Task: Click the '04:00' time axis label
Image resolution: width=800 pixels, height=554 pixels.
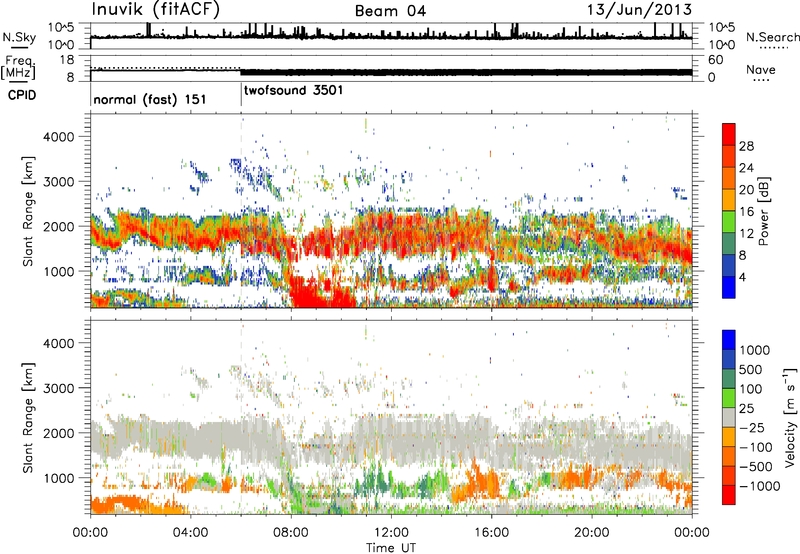Action: [190, 533]
